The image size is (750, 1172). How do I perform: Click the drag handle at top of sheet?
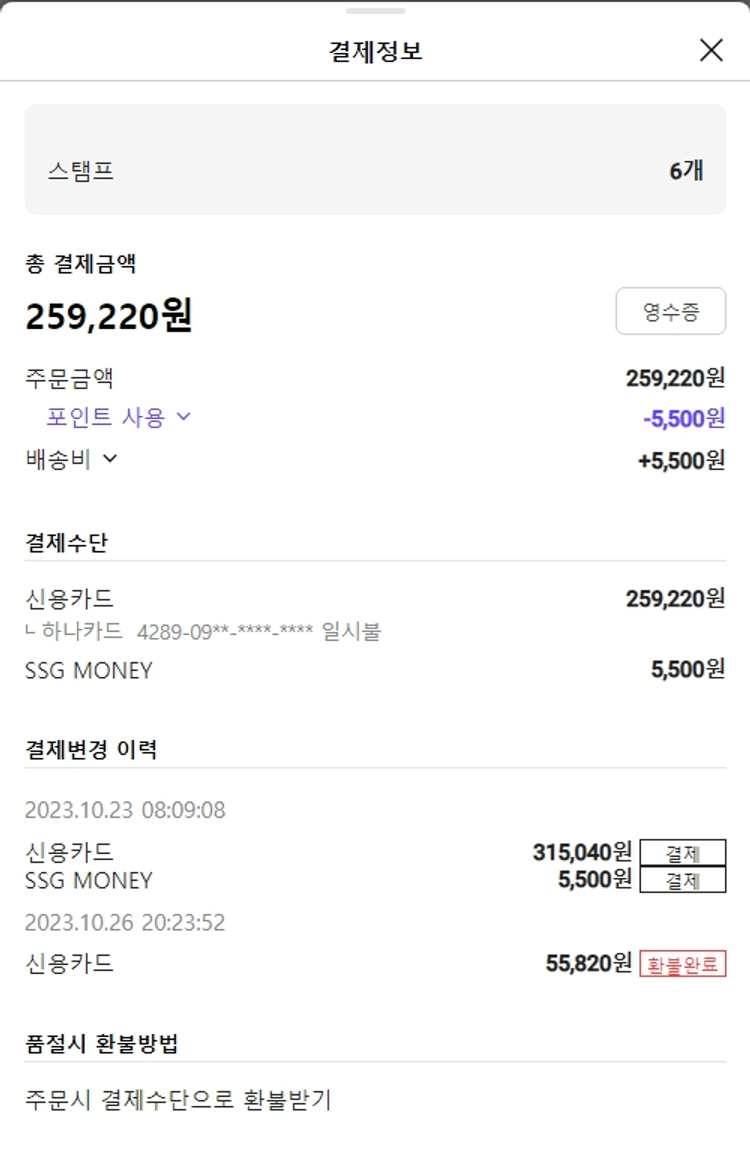(375, 11)
